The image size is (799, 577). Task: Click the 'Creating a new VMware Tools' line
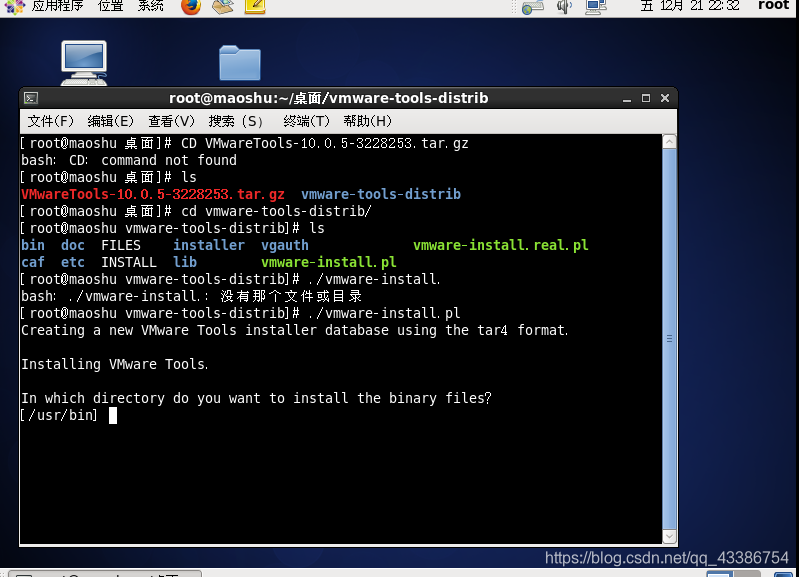295,330
